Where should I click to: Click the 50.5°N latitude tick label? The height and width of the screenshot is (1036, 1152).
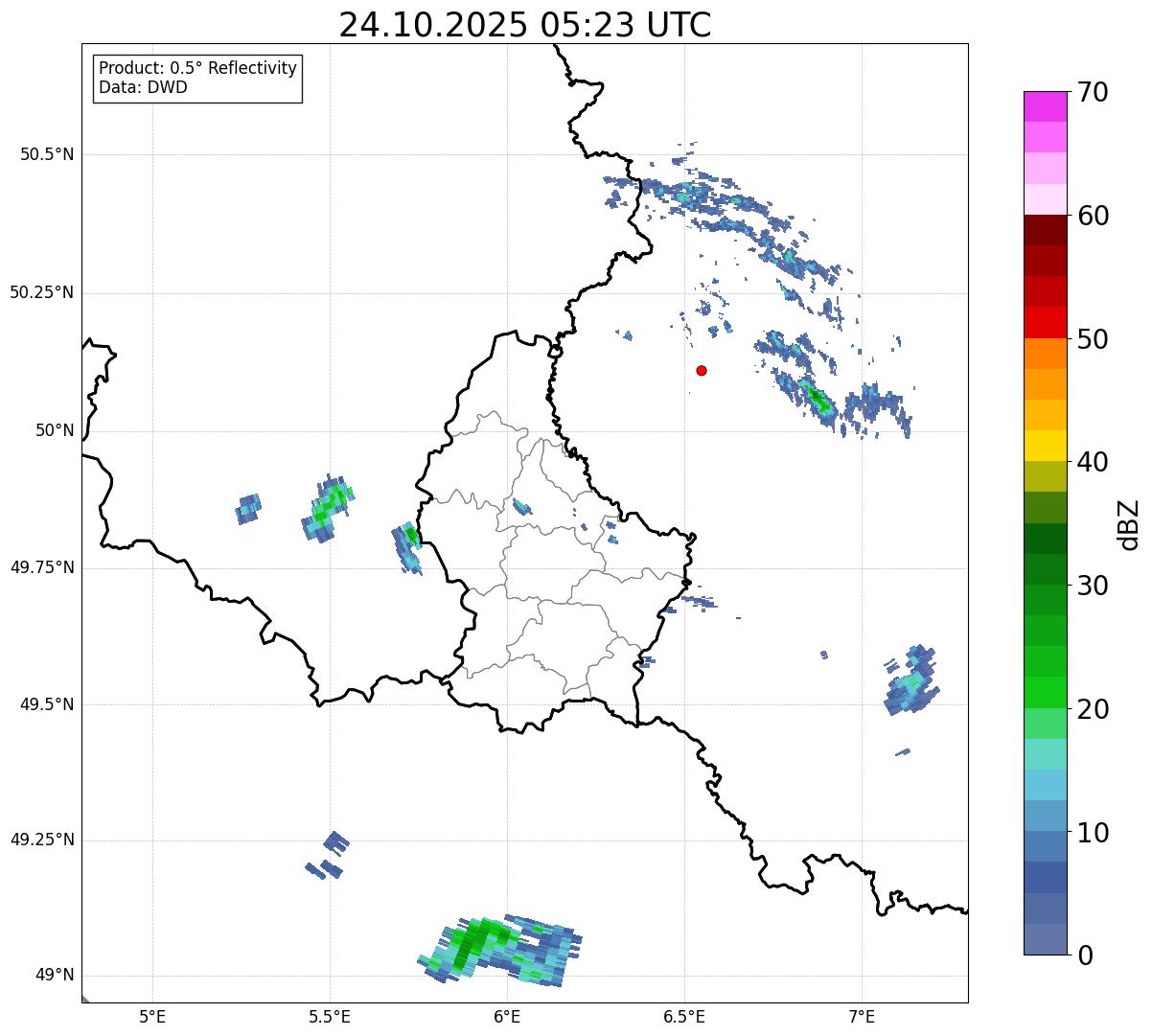pyautogui.click(x=47, y=154)
